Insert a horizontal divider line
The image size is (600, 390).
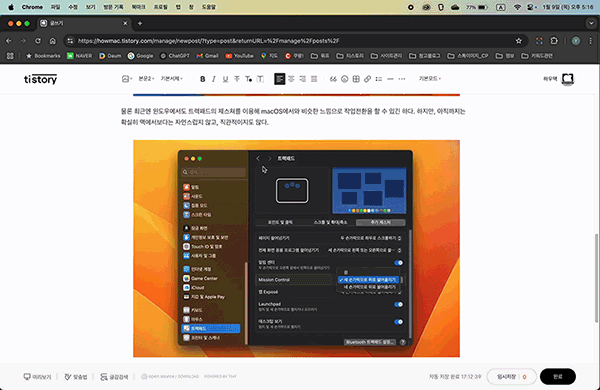[390, 79]
